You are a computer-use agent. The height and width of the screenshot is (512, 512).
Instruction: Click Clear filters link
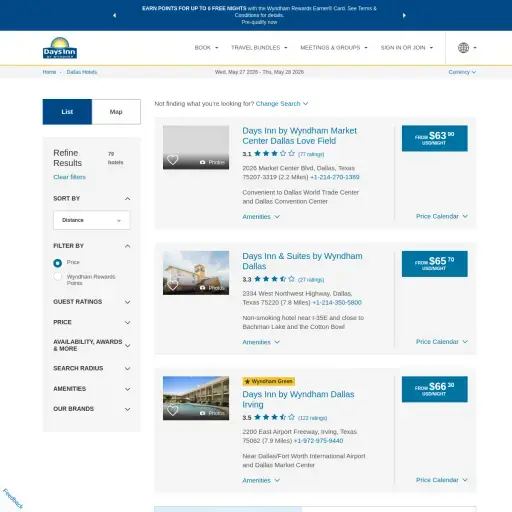69,177
